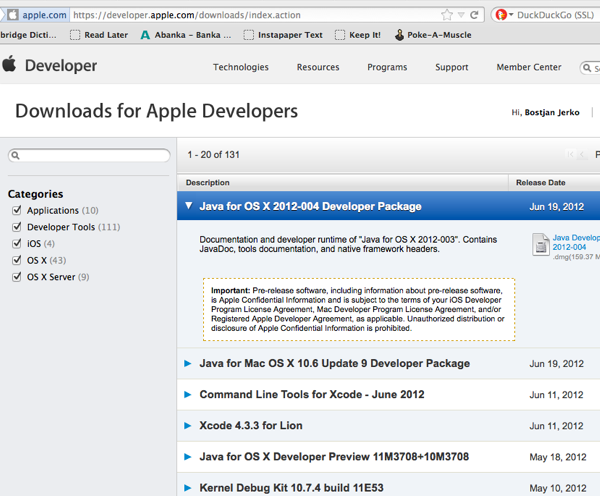Open the bridge Dicti... bookmark
This screenshot has height=496, width=600.
(x=28, y=35)
